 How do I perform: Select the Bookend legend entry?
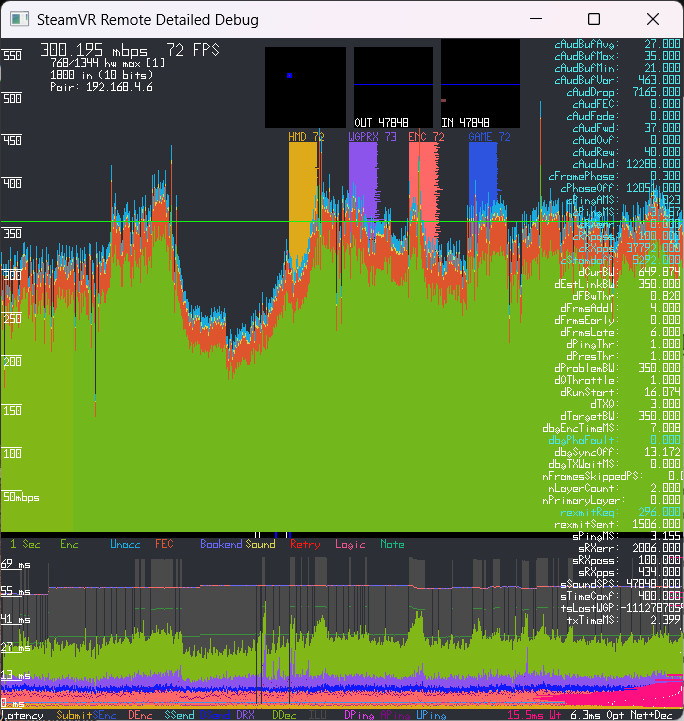click(x=221, y=544)
